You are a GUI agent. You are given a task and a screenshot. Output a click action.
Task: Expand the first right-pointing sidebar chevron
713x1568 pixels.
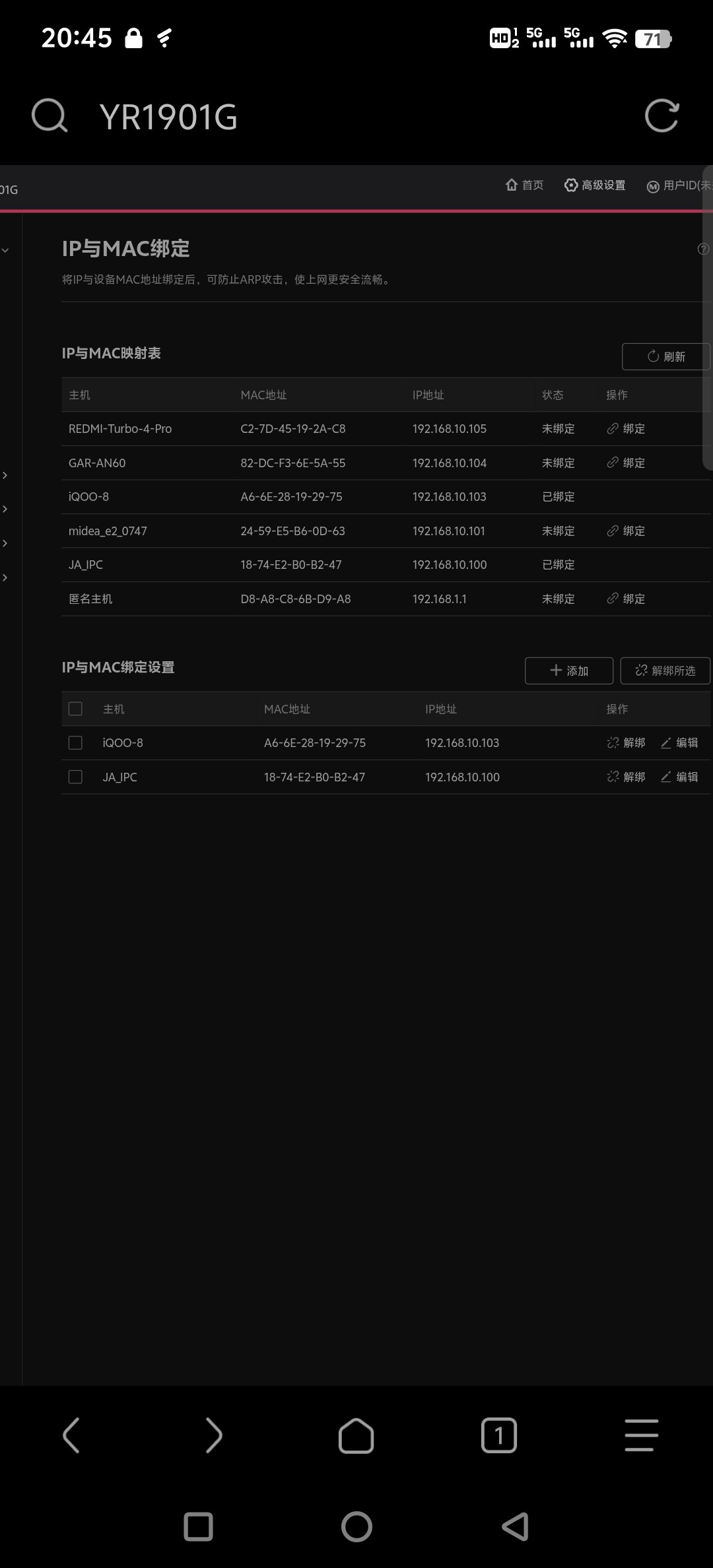tap(5, 475)
